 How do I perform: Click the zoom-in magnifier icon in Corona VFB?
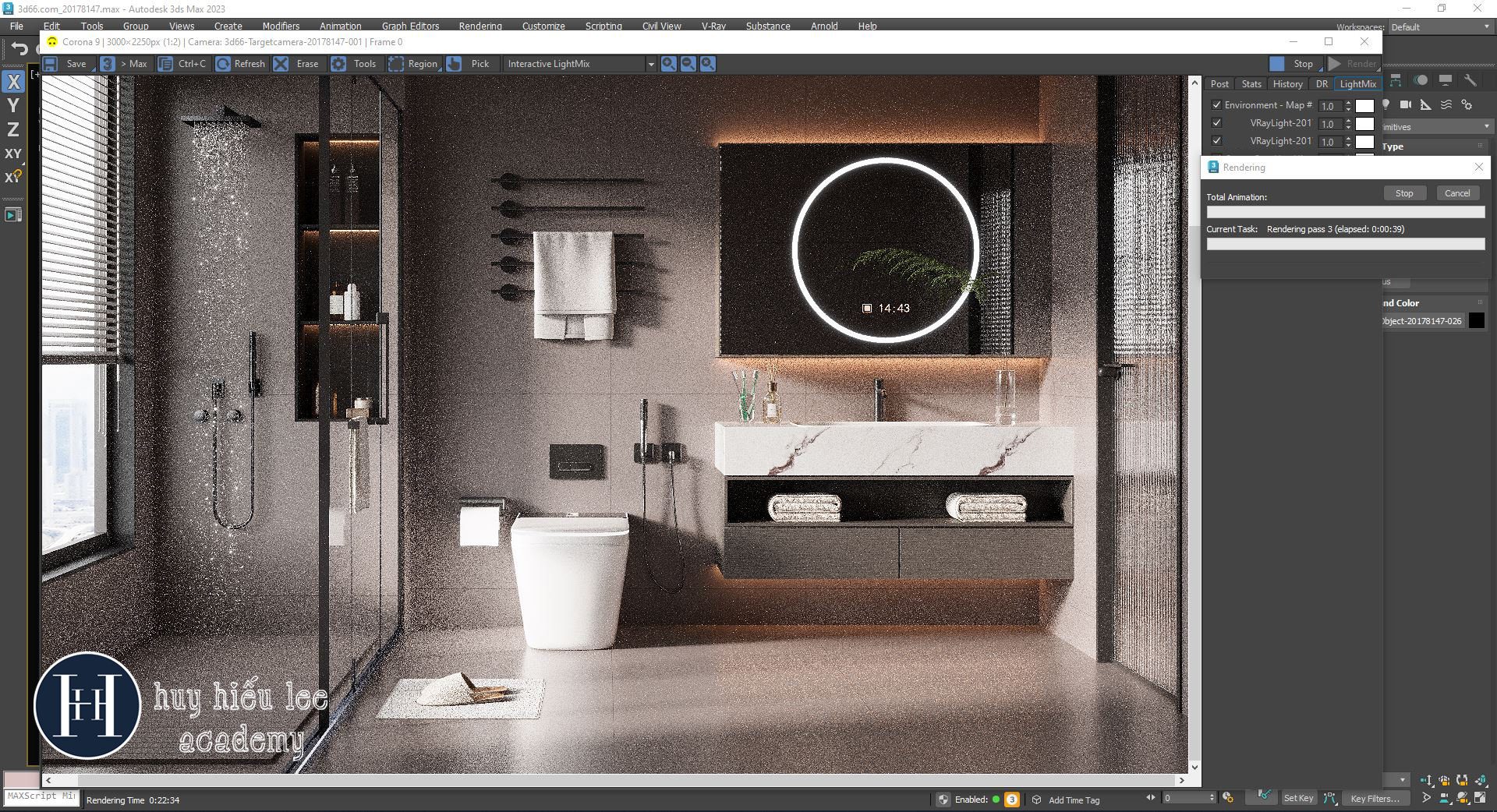click(668, 64)
